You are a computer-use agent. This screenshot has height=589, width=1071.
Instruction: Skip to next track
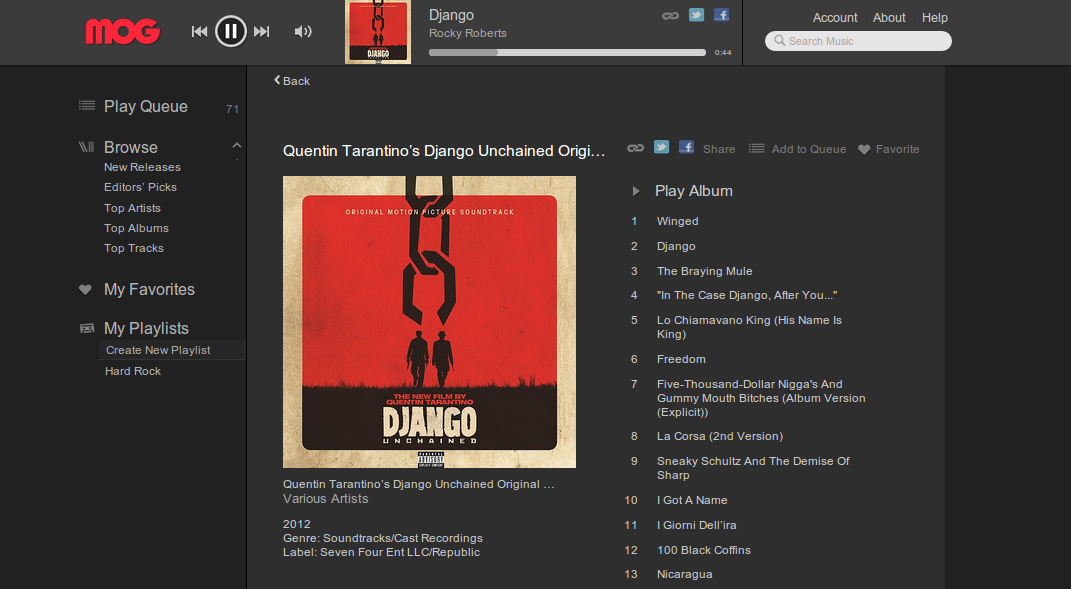pos(262,31)
